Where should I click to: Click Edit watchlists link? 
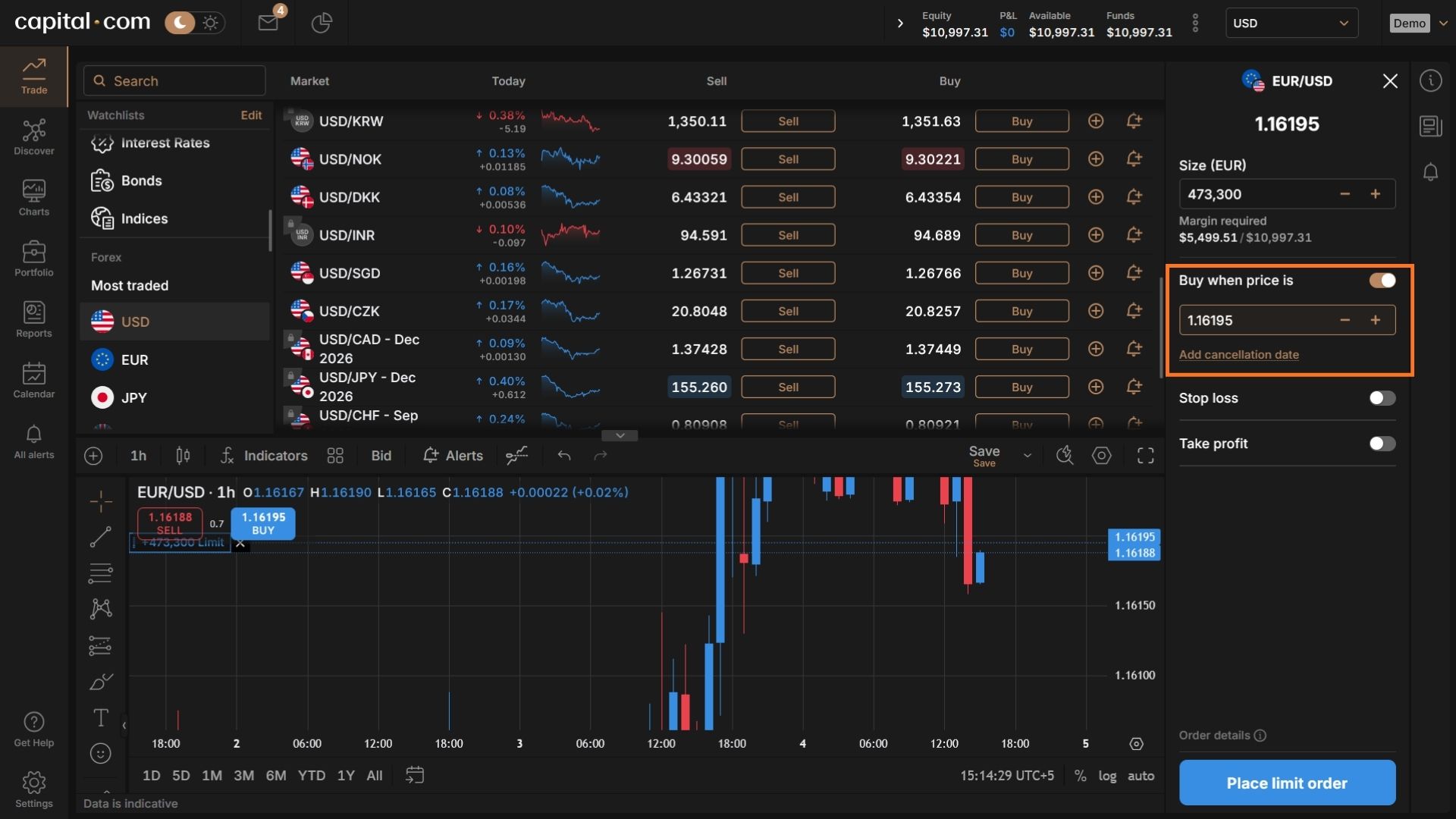[251, 115]
